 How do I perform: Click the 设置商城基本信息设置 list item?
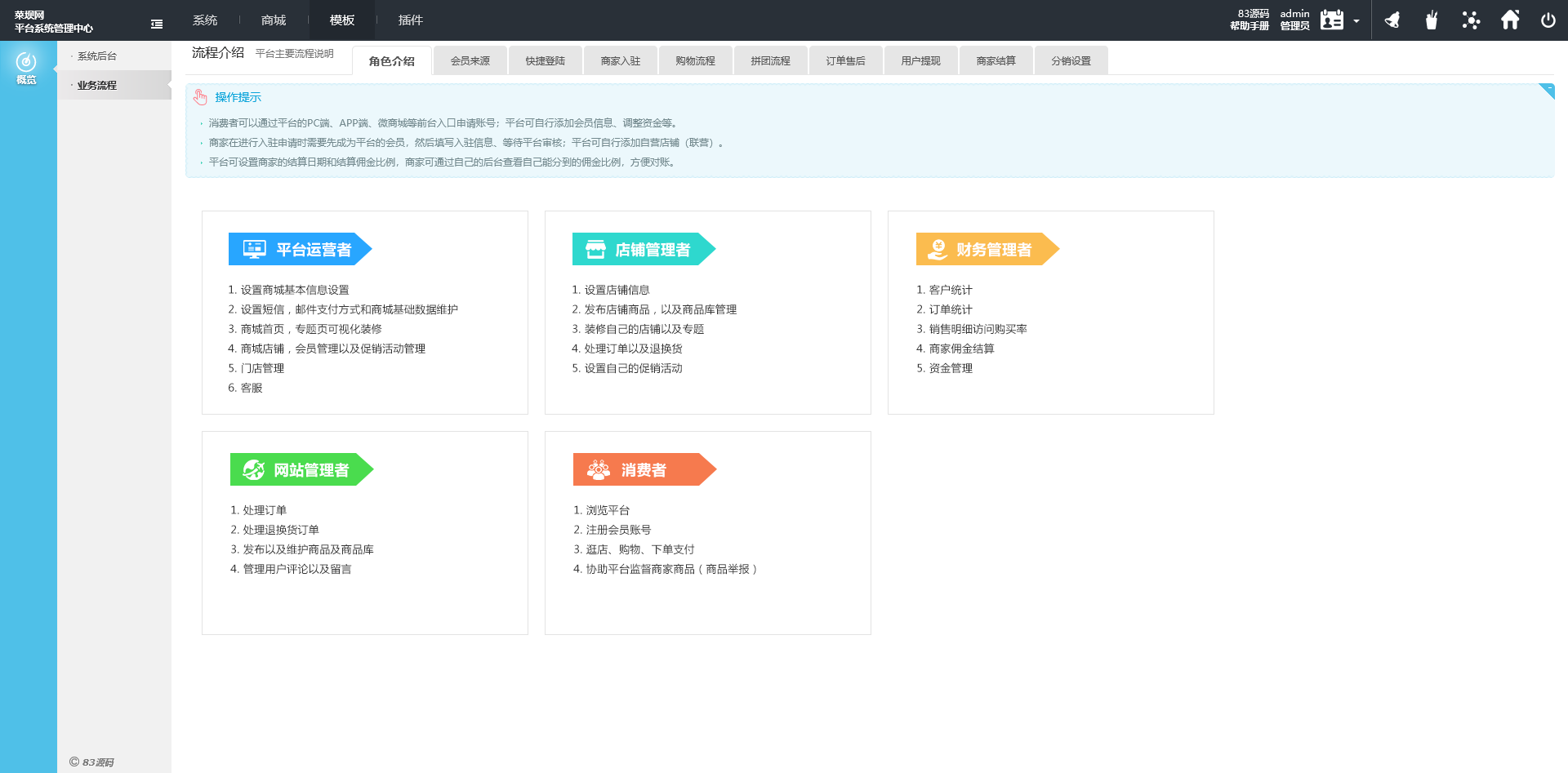click(288, 290)
